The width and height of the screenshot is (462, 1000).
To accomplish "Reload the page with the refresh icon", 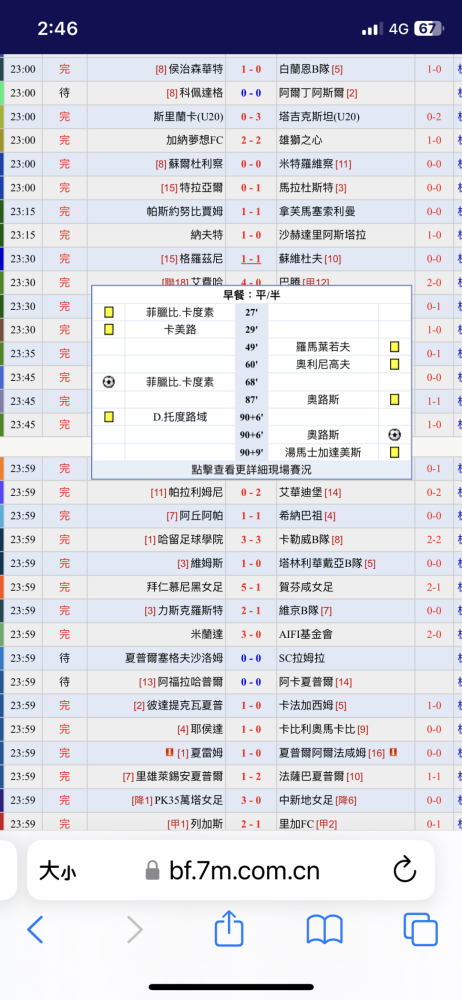I will (405, 870).
